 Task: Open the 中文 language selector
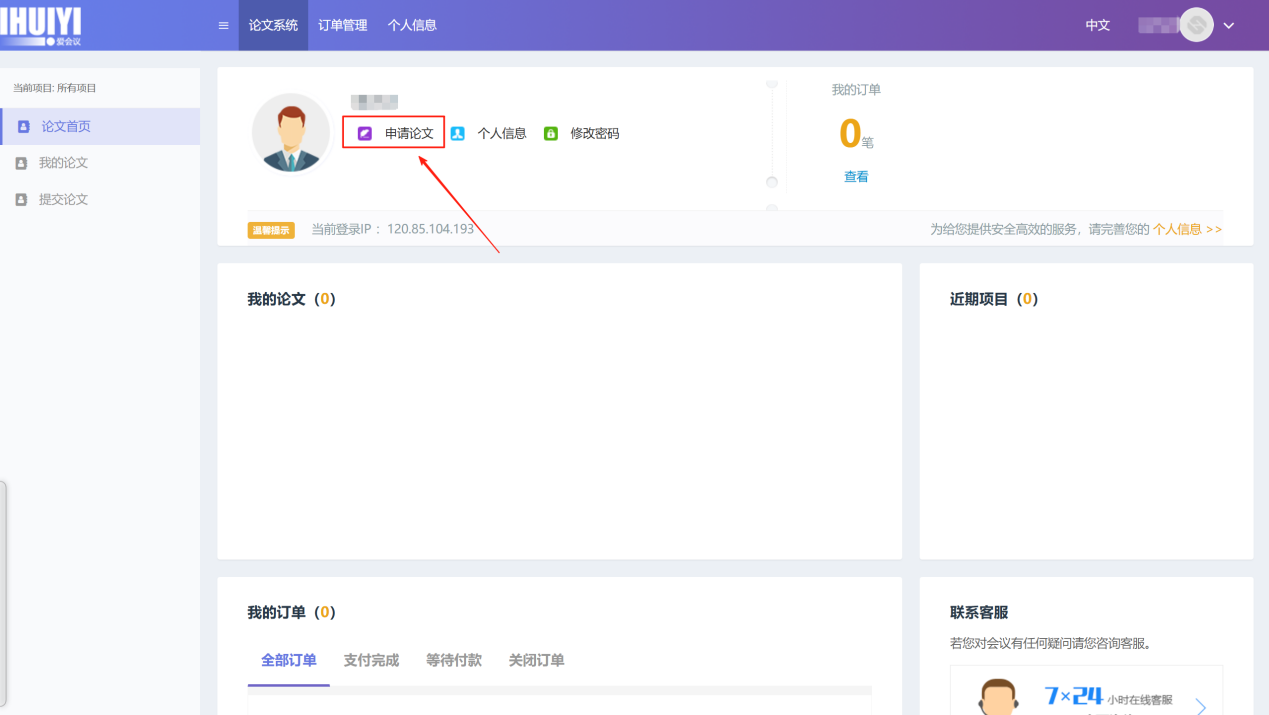[x=1097, y=25]
